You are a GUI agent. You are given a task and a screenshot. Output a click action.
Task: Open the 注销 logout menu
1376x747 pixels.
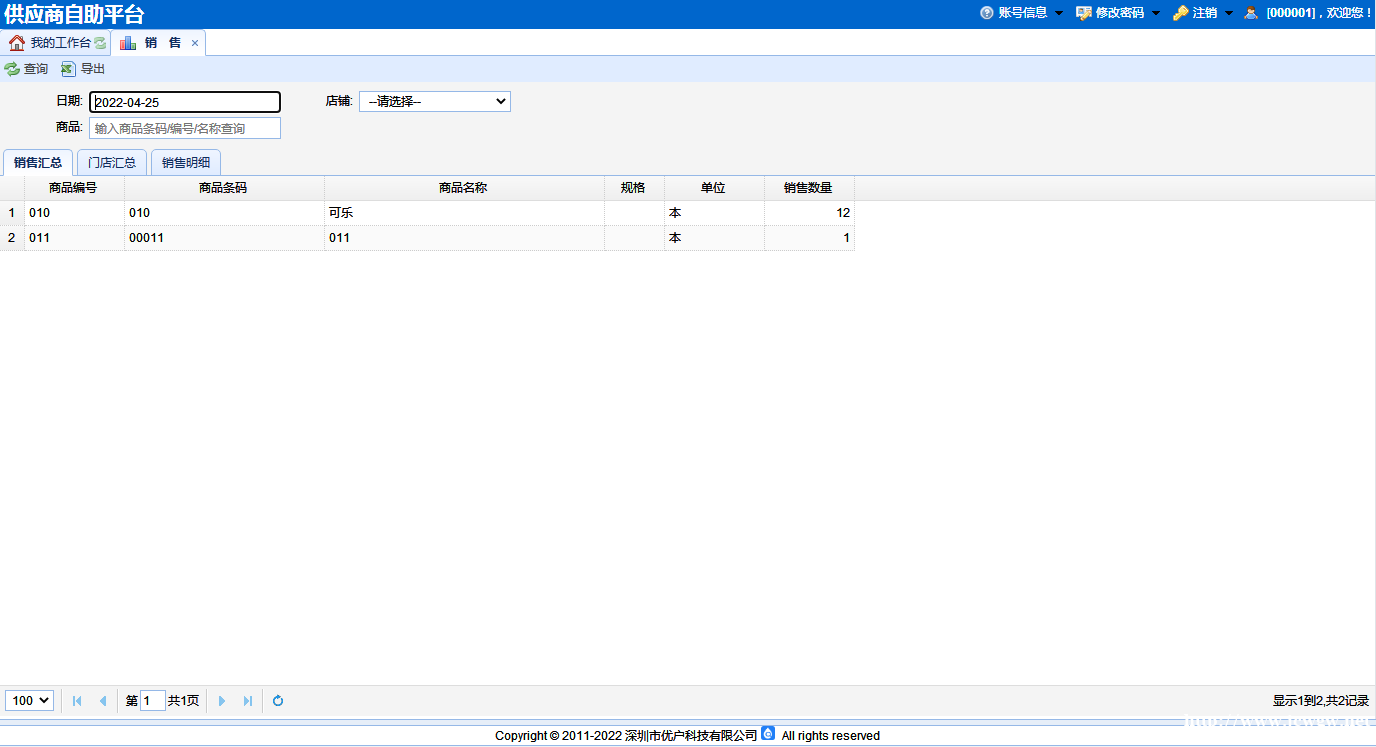pyautogui.click(x=1203, y=13)
